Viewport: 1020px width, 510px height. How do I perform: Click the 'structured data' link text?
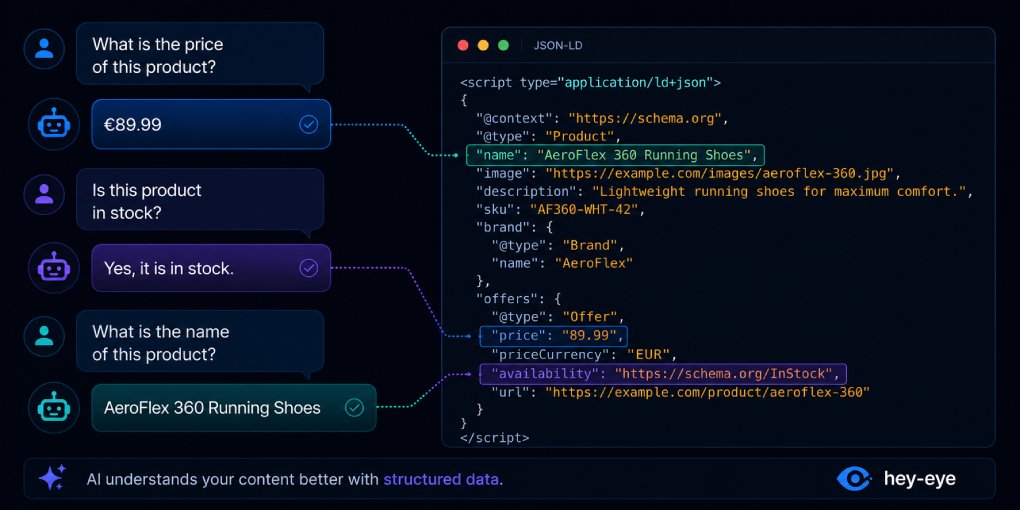click(x=441, y=480)
